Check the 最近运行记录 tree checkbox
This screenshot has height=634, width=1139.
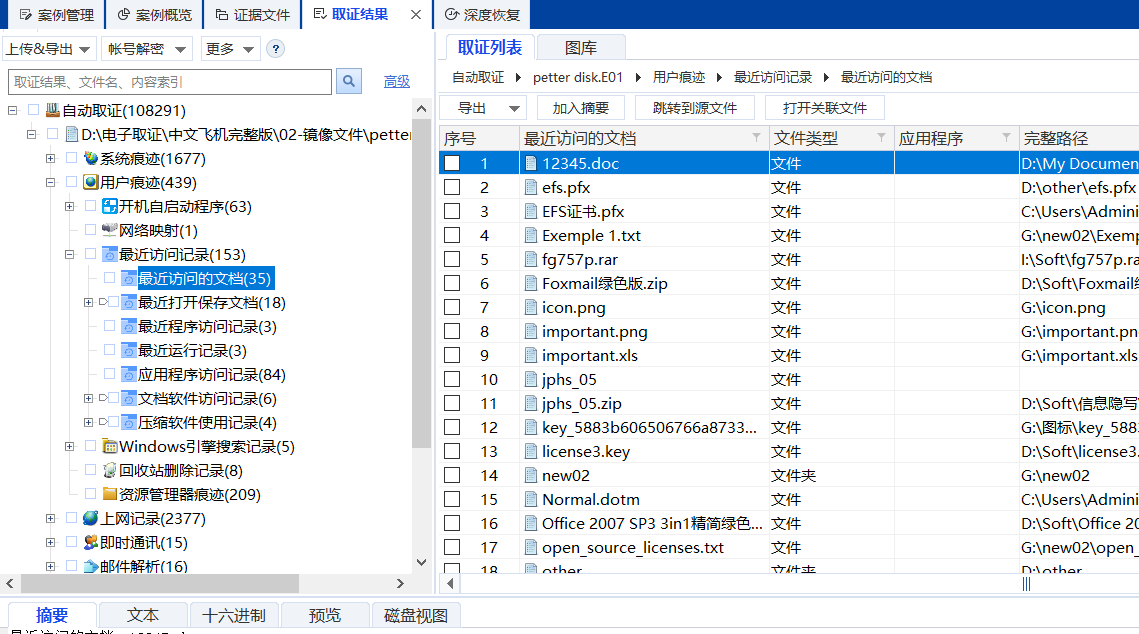(110, 350)
